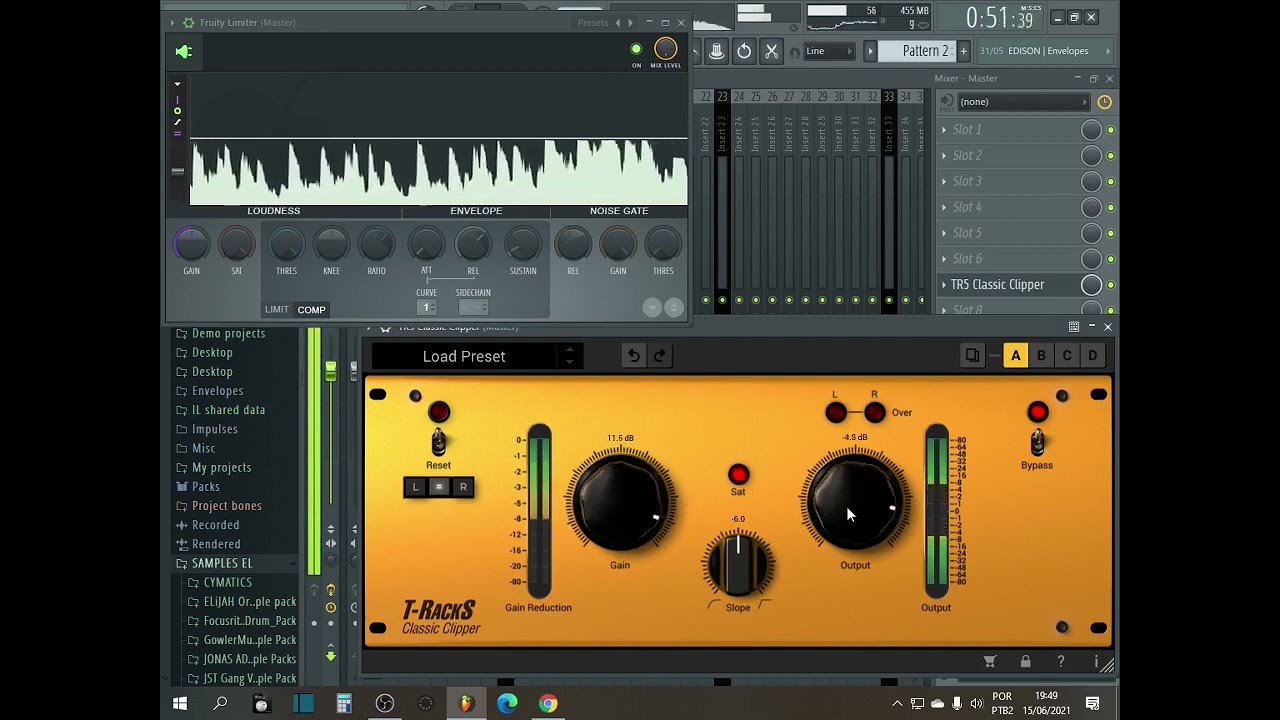Screen dimensions: 1280x720
Task: Toggle Slot 4 enable light
Action: [x=1110, y=208]
